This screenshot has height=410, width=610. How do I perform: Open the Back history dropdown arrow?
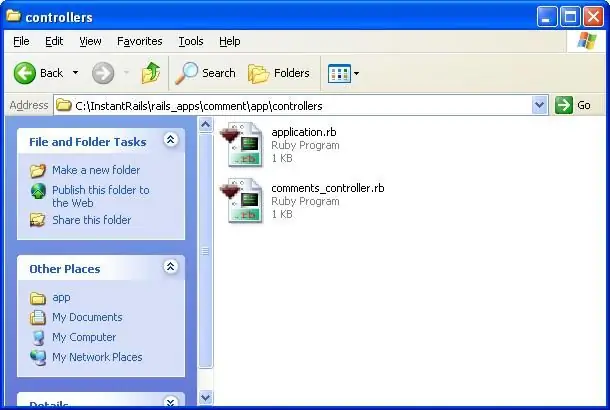coord(75,73)
